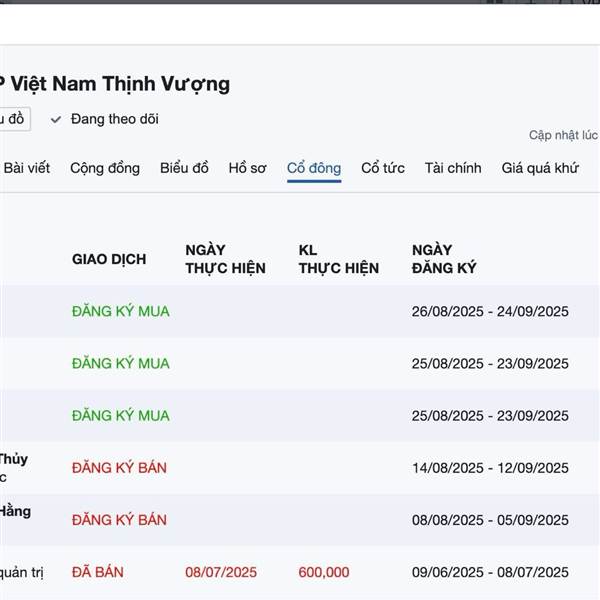The width and height of the screenshot is (600, 600).
Task: Click the NGÀY ĐĂNG KÝ column header
Action: [444, 259]
